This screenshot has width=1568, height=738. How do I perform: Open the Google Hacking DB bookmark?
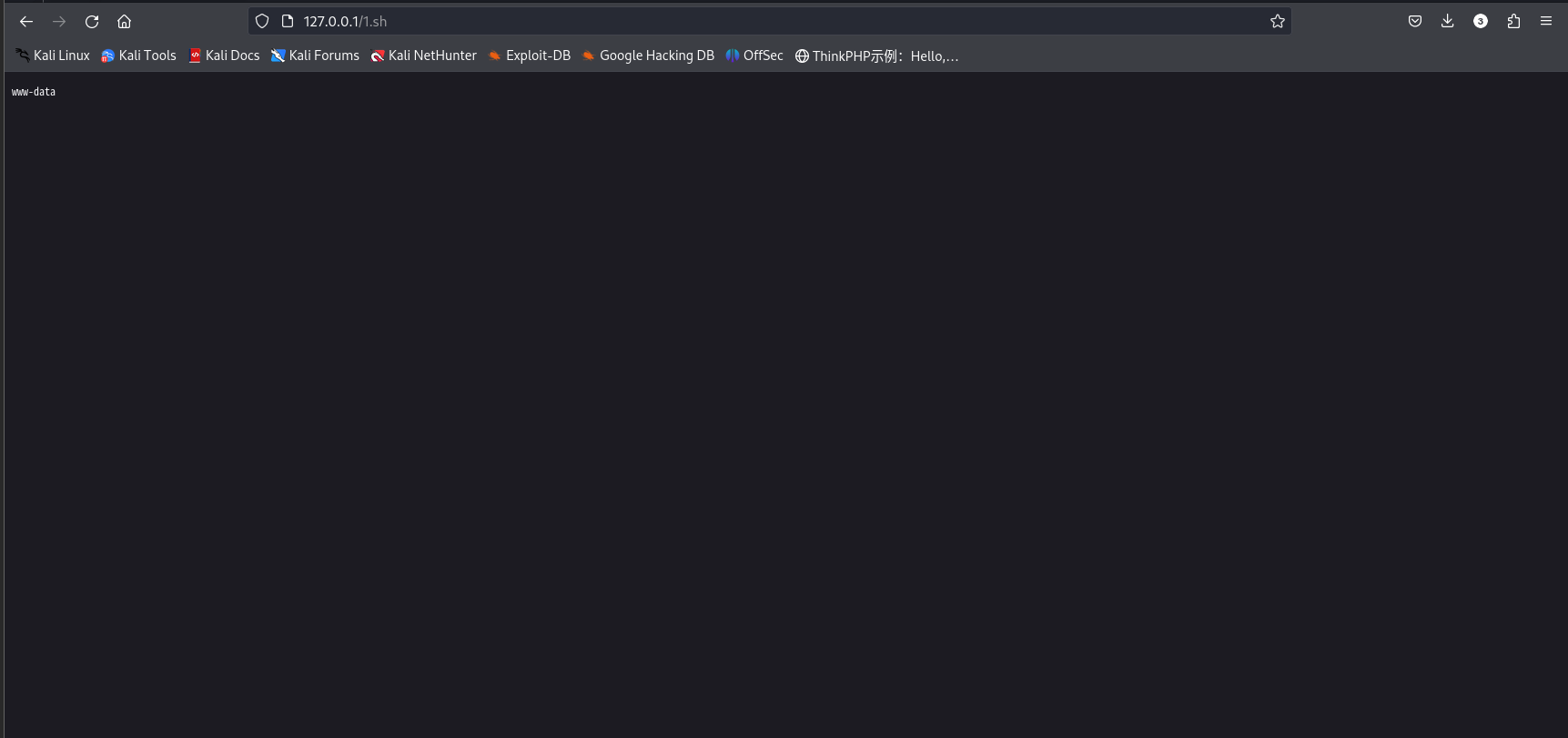click(x=648, y=56)
